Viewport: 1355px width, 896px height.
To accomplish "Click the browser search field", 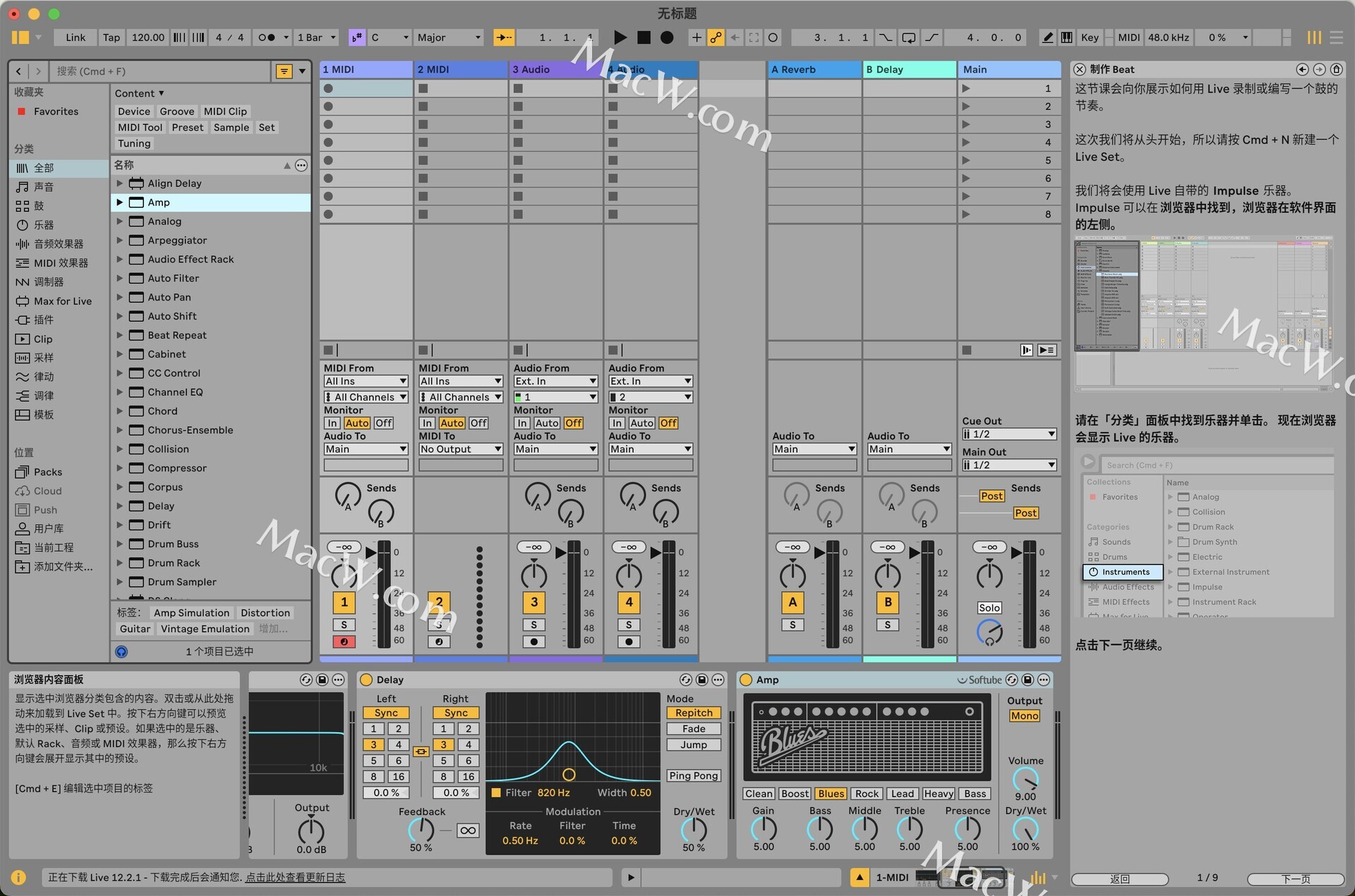I will coord(161,71).
